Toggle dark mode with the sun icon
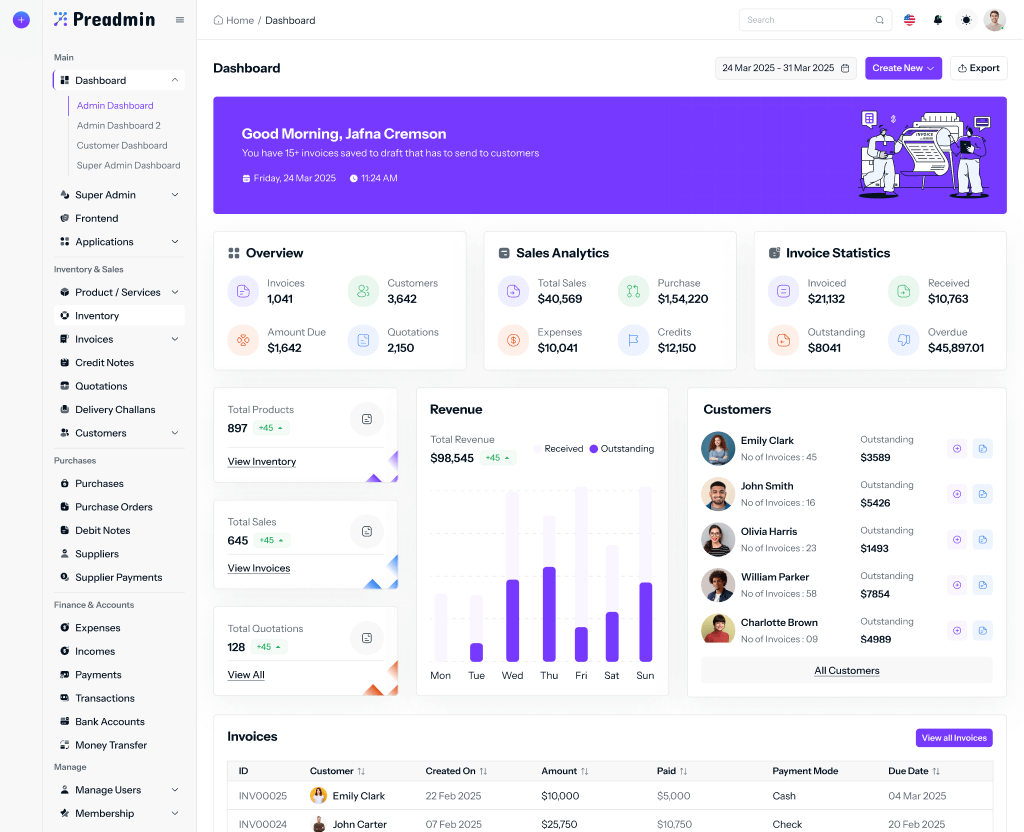 (965, 19)
